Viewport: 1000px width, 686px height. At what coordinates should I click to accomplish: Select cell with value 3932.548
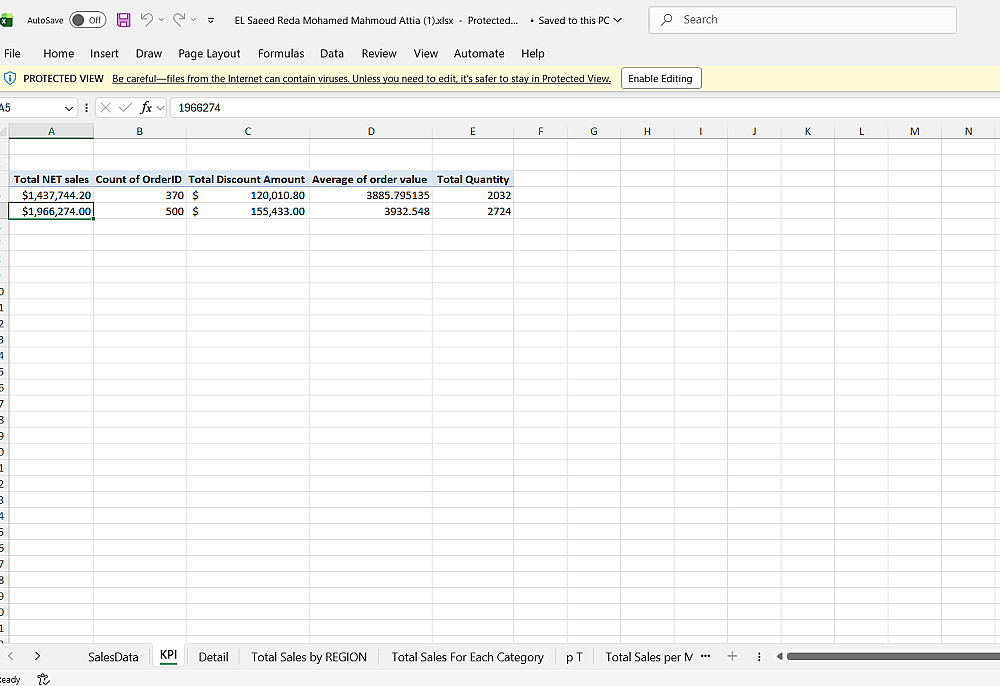click(371, 211)
